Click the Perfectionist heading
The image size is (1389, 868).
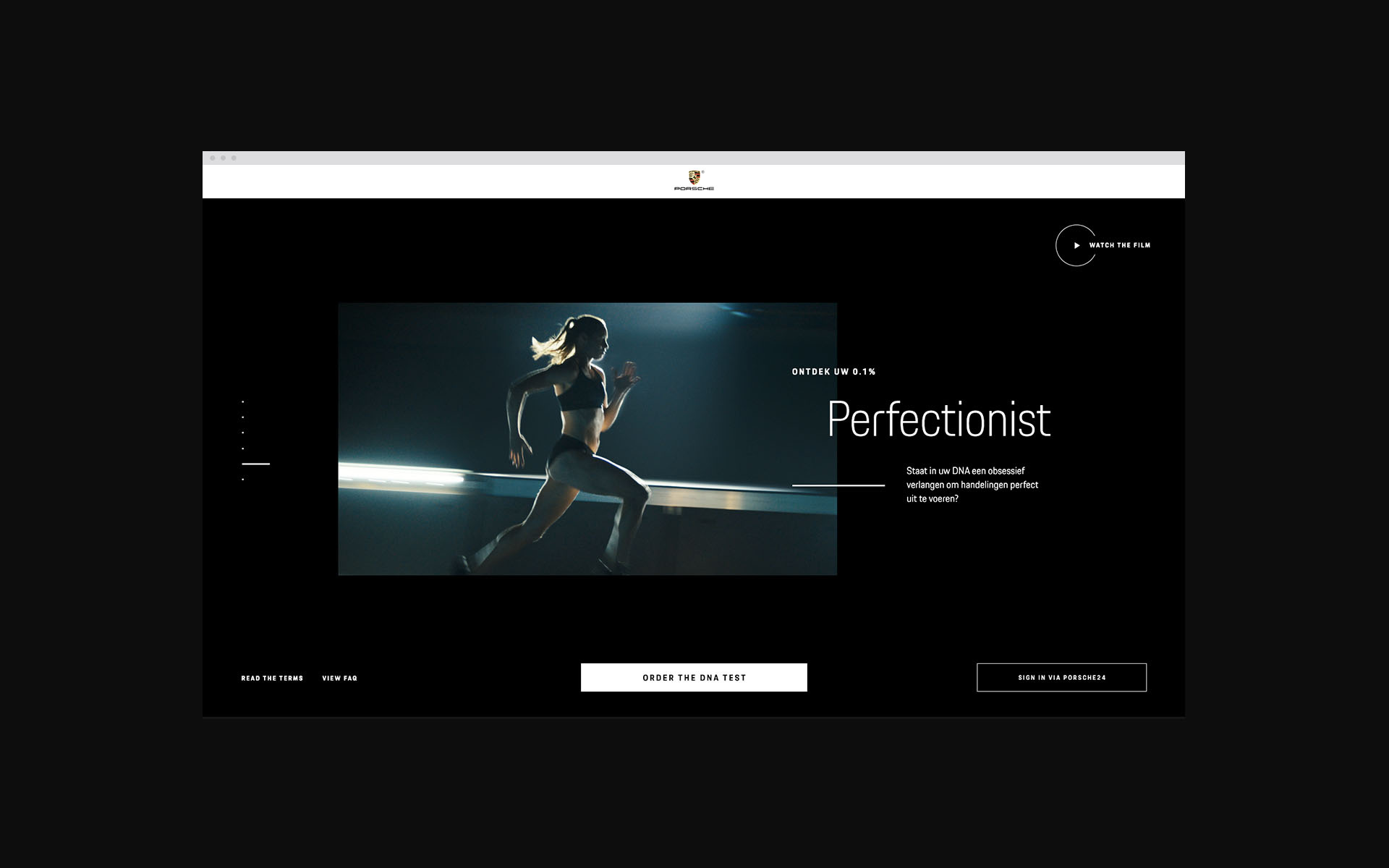click(938, 419)
